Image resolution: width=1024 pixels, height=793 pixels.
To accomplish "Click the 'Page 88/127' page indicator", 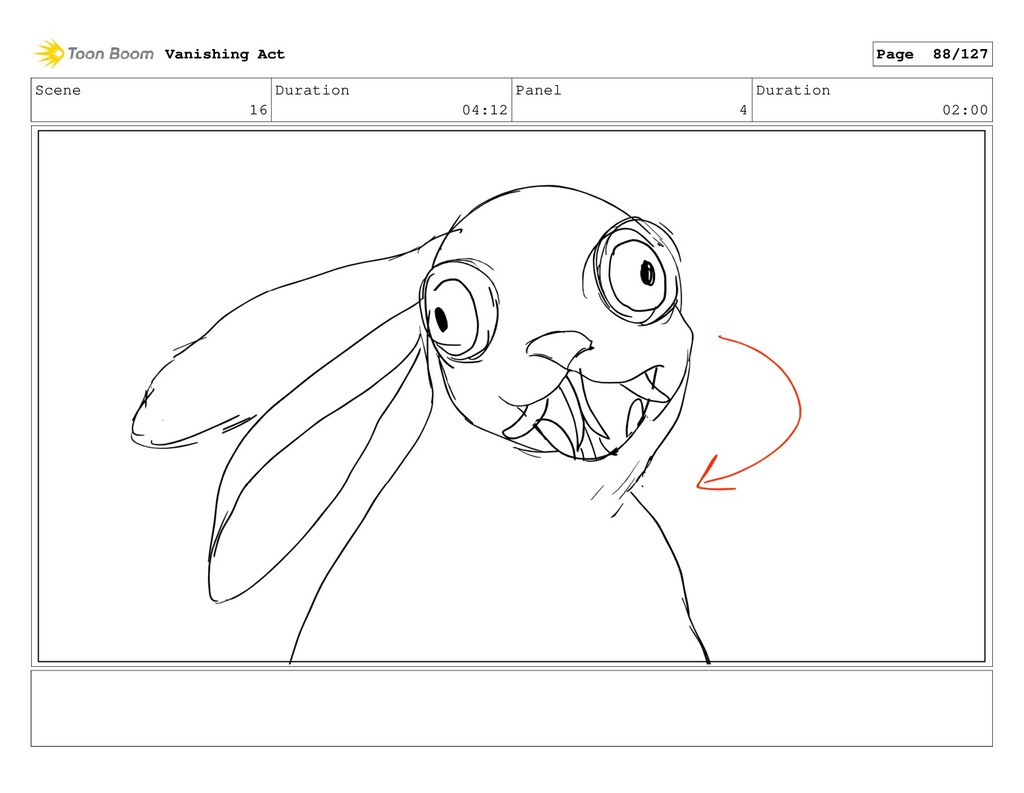I will click(932, 54).
